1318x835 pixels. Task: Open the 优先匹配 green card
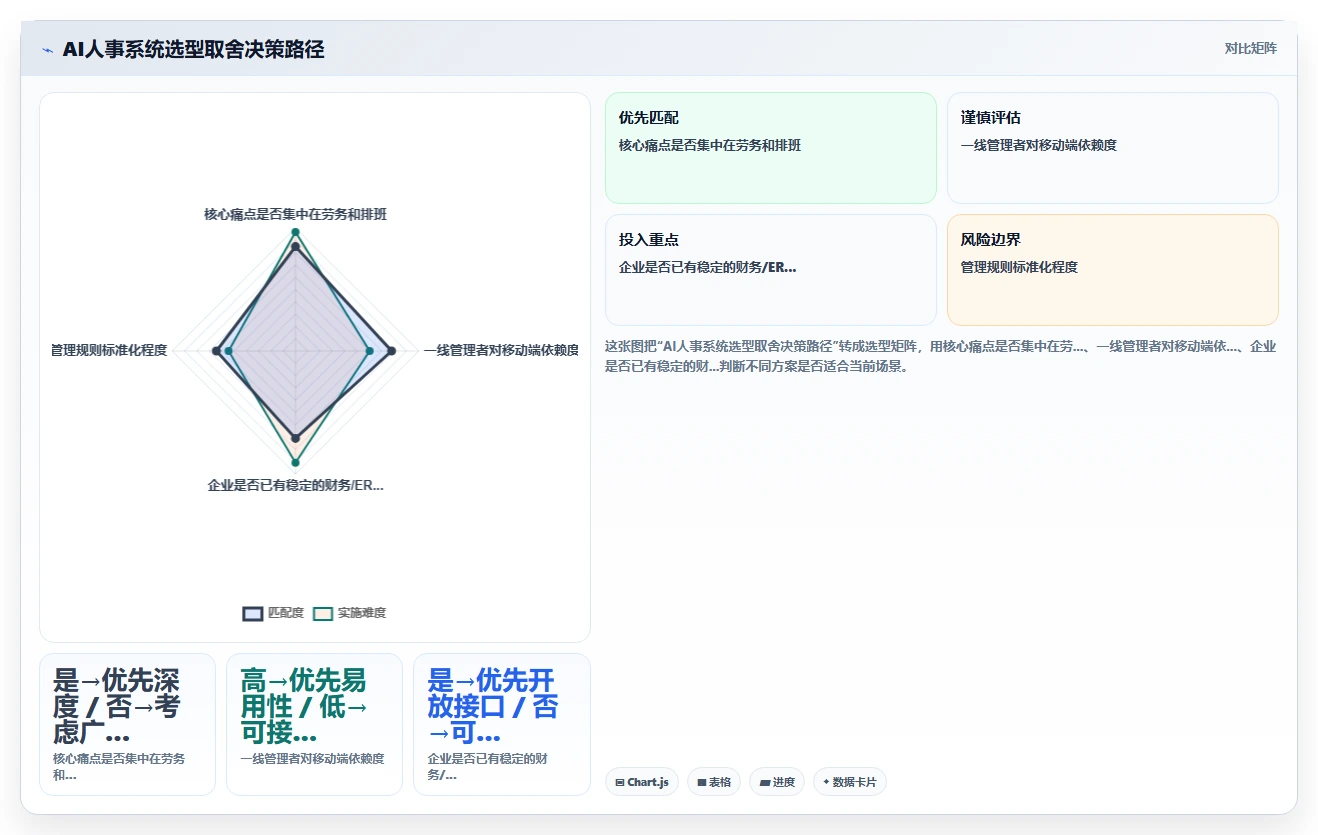point(771,148)
